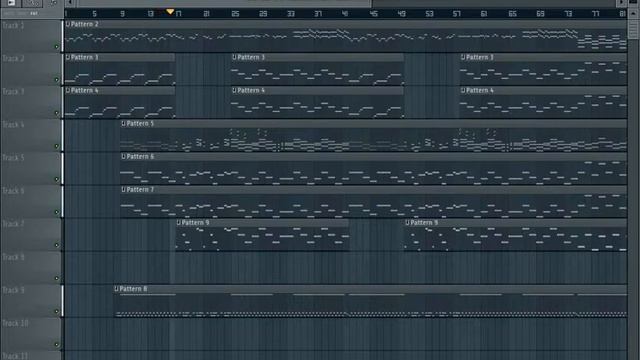Screen dimensions: 640x360
Task: Select the Pattern 5 clip title bar
Action: [x=373, y=124]
